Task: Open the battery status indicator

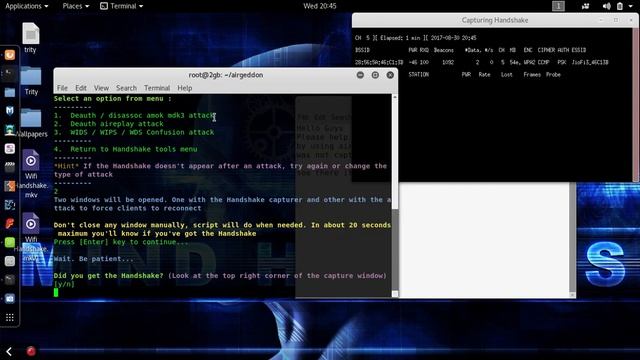Action: pyautogui.click(x=620, y=6)
